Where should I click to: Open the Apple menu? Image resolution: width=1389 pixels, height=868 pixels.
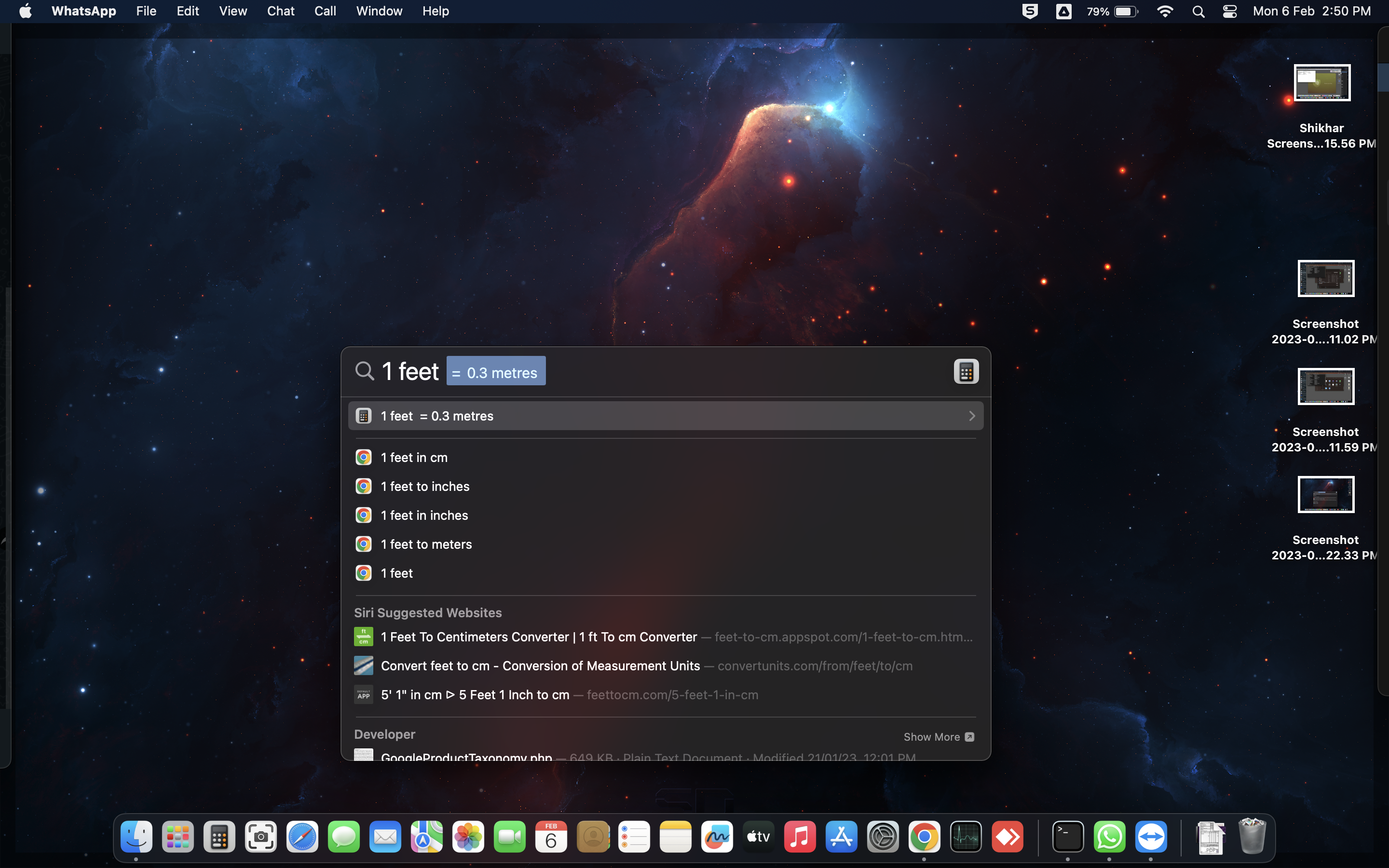pyautogui.click(x=25, y=12)
